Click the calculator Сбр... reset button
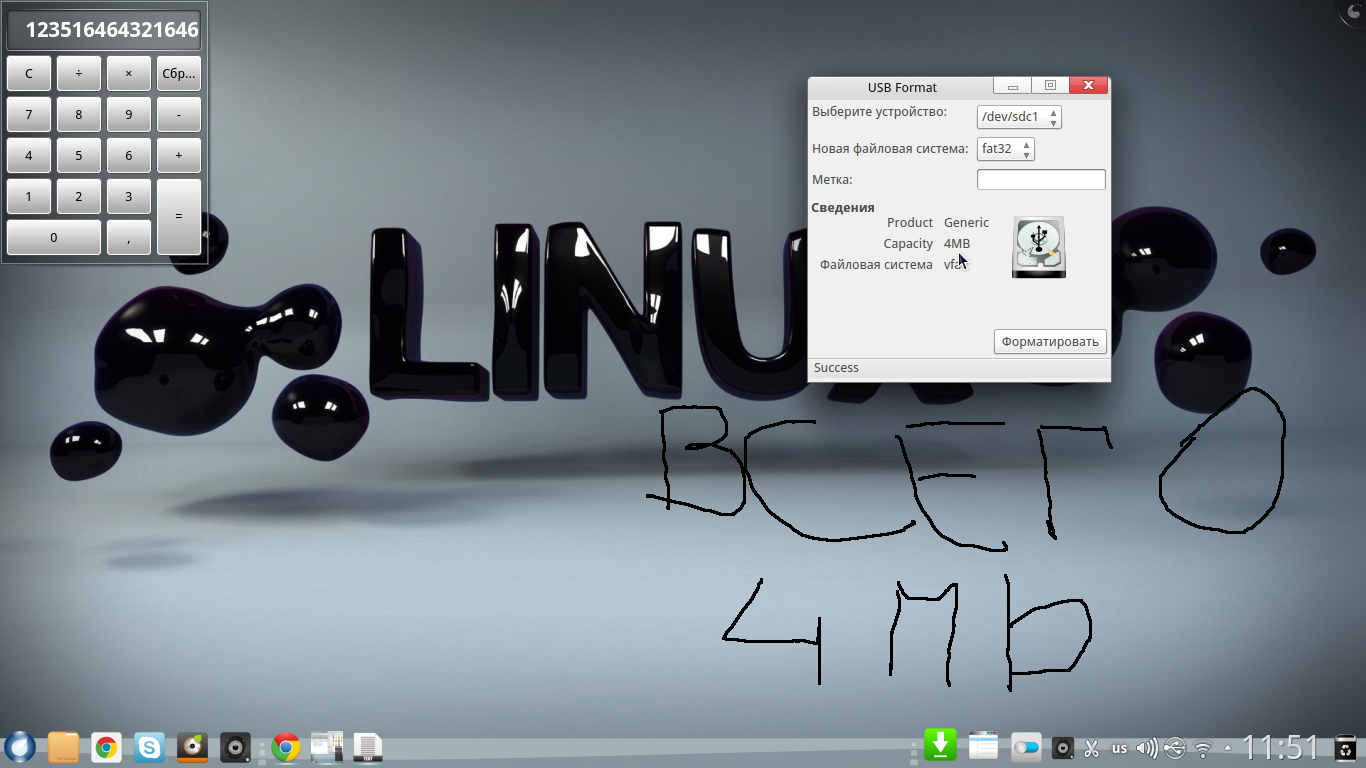1366x768 pixels. tap(179, 73)
